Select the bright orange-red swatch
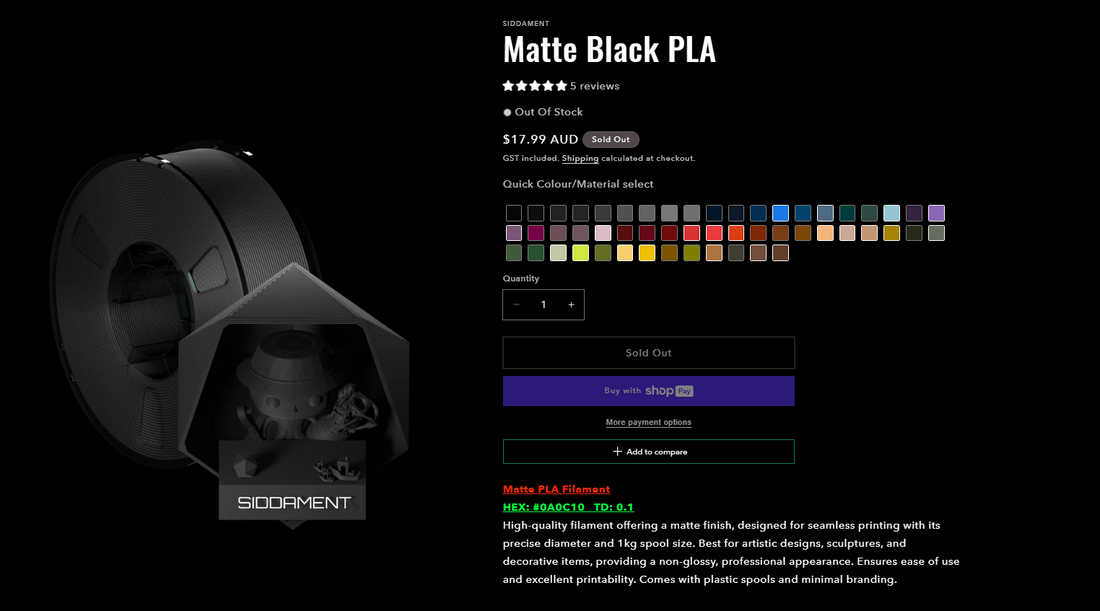 (736, 233)
